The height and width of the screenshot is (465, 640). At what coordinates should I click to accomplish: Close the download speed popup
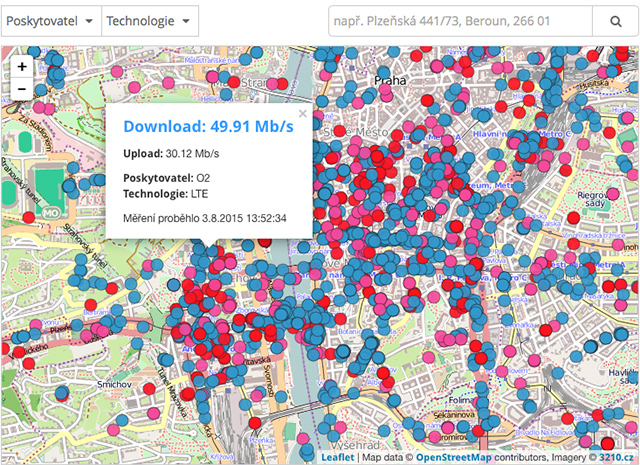[x=303, y=114]
